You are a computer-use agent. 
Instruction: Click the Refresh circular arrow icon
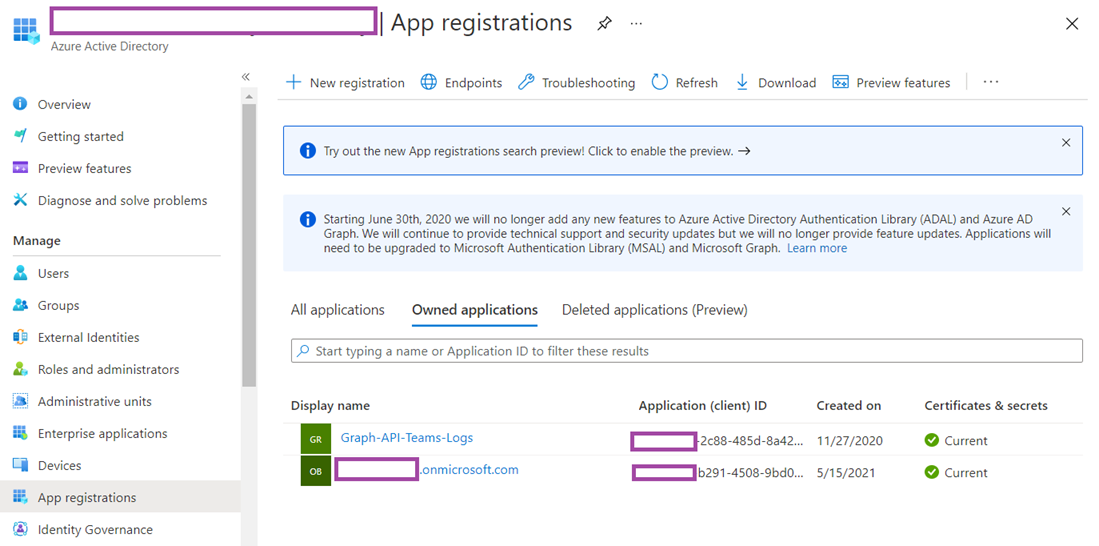660,82
